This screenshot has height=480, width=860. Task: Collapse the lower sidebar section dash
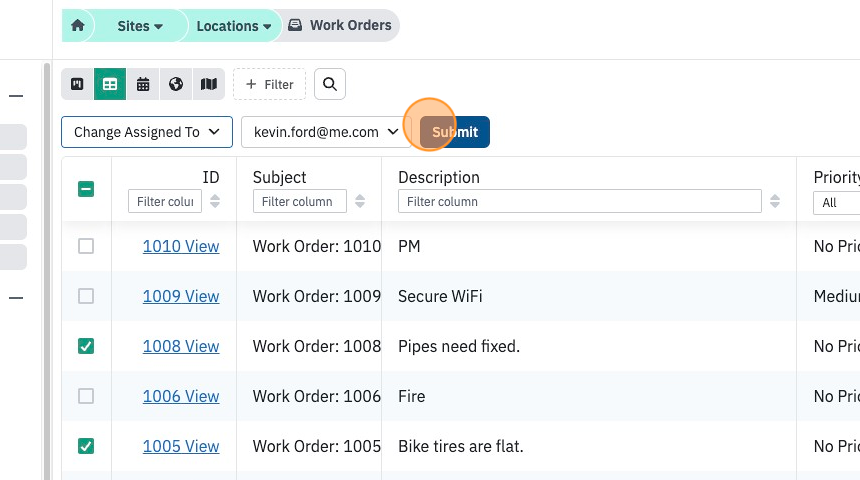[16, 298]
